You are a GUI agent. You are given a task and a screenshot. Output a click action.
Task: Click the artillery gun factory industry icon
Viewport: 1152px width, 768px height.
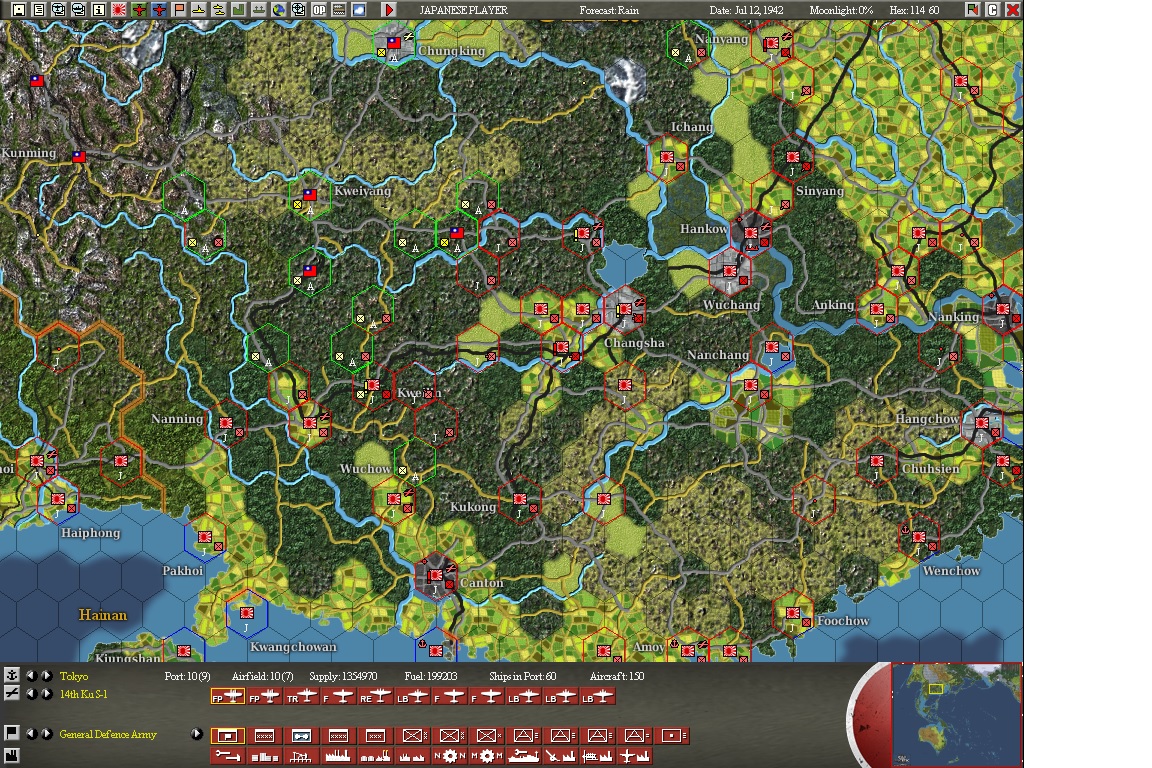(x=560, y=756)
